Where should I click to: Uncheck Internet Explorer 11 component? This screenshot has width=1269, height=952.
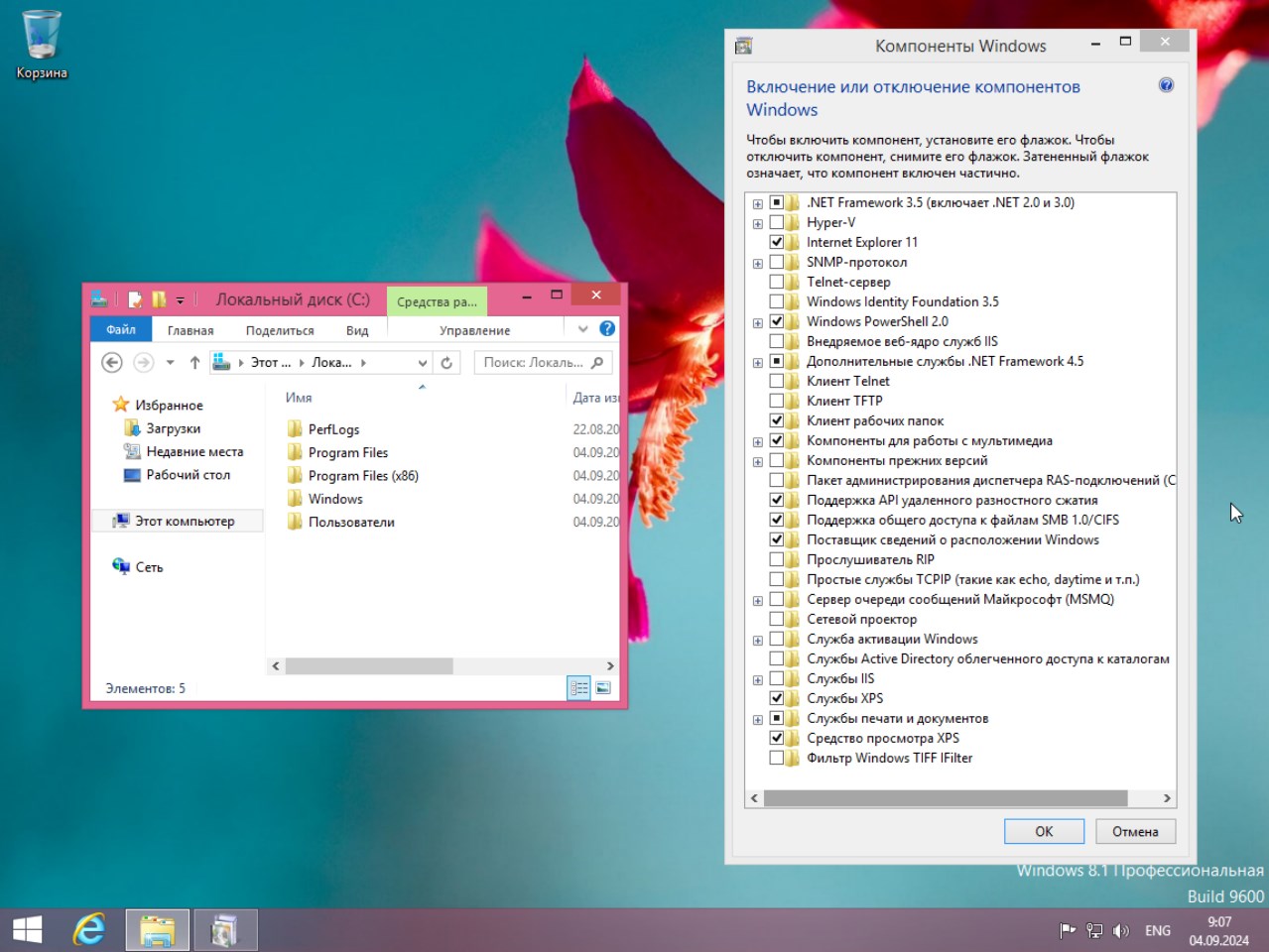(x=777, y=242)
